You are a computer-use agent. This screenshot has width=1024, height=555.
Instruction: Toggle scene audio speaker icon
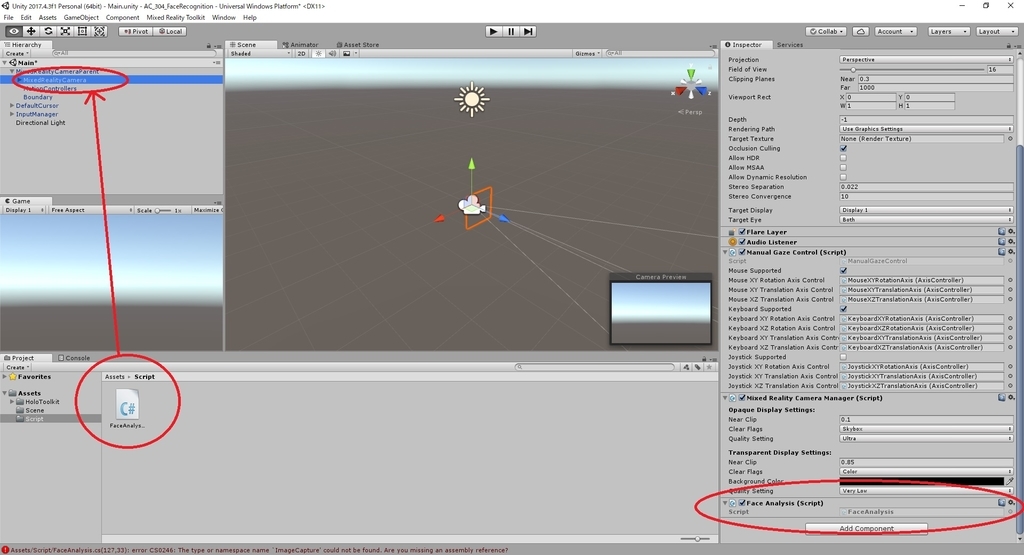point(332,54)
